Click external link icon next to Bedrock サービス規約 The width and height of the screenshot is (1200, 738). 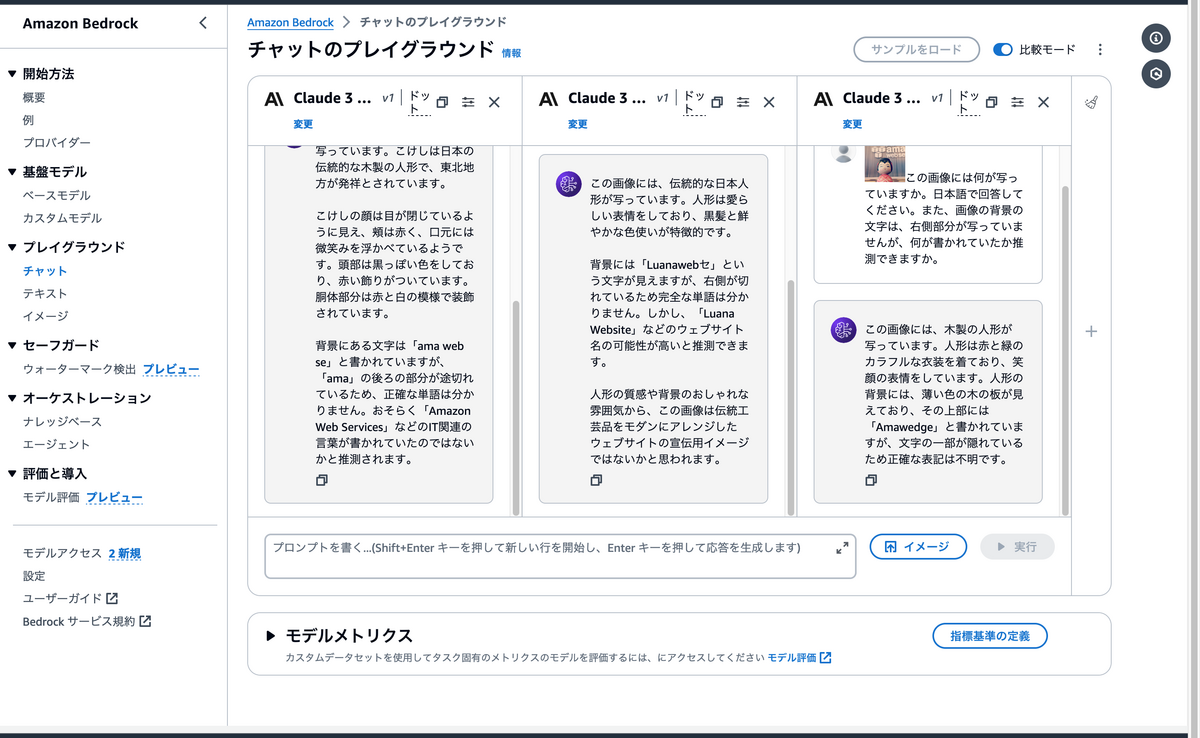(x=145, y=621)
